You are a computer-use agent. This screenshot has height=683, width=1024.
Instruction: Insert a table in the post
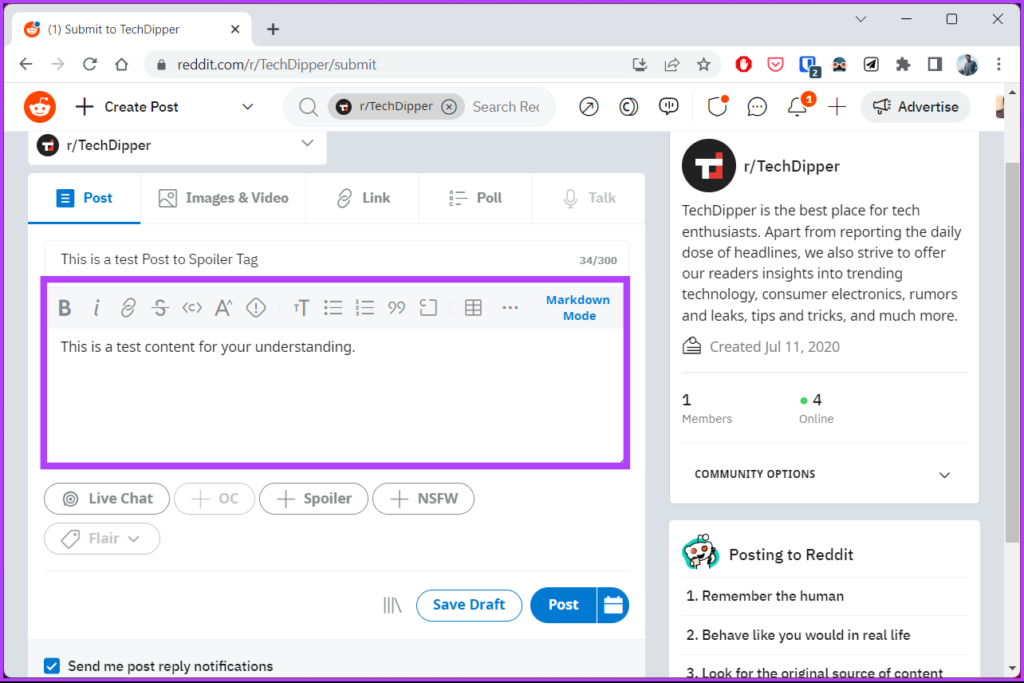(473, 308)
